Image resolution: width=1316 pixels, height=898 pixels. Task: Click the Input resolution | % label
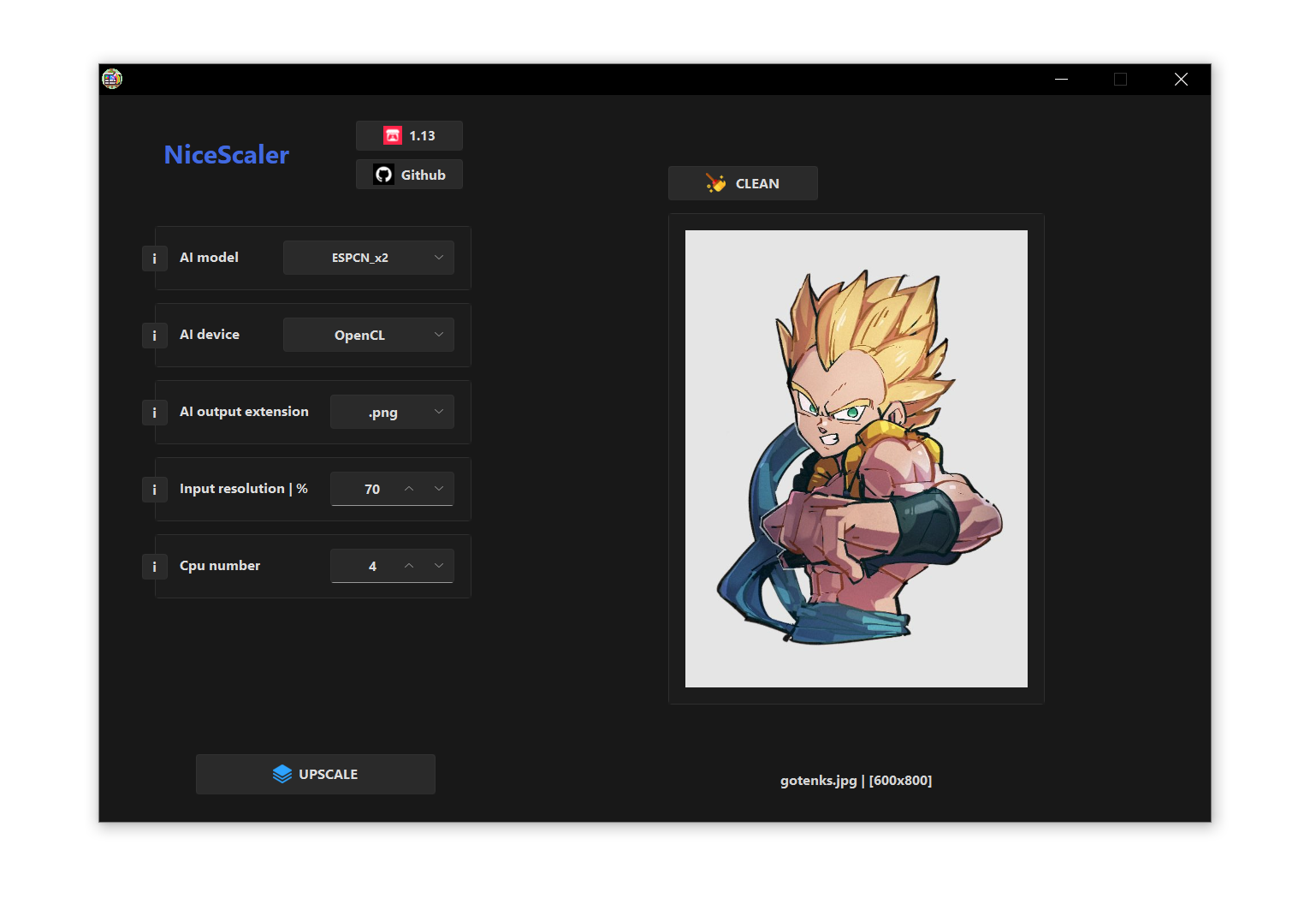coord(244,489)
